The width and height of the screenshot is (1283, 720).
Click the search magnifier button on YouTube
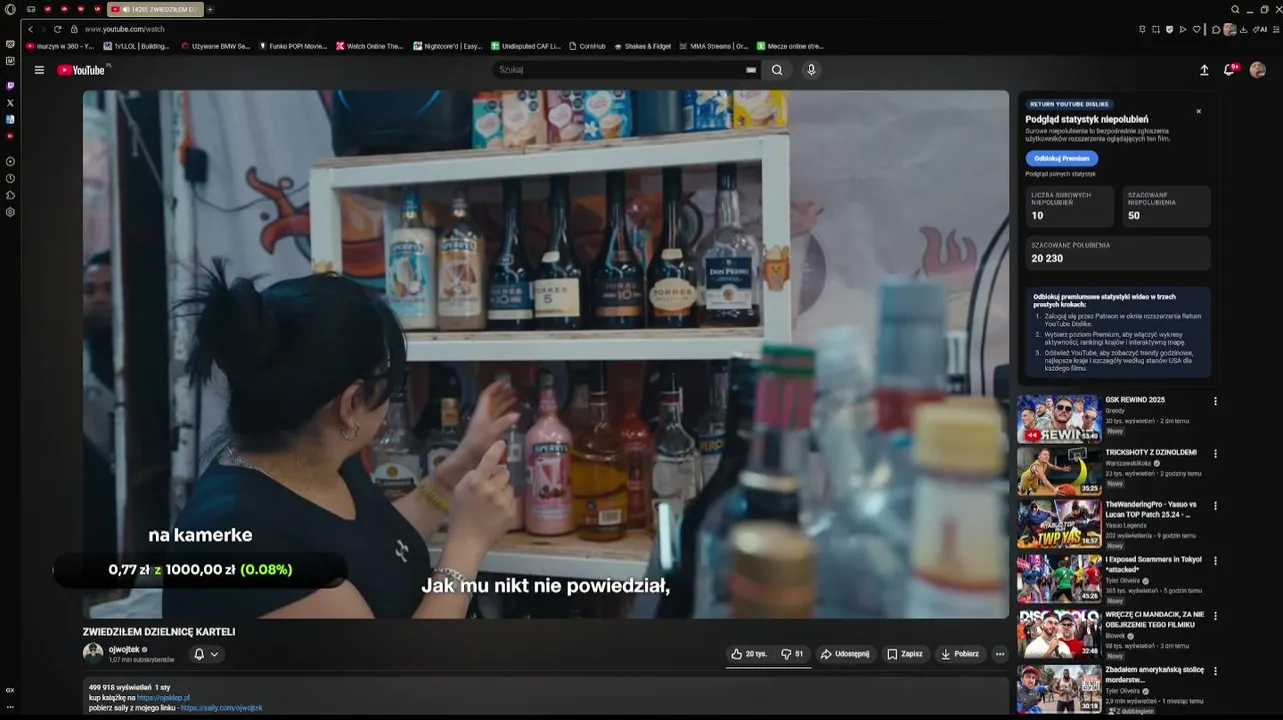point(777,70)
